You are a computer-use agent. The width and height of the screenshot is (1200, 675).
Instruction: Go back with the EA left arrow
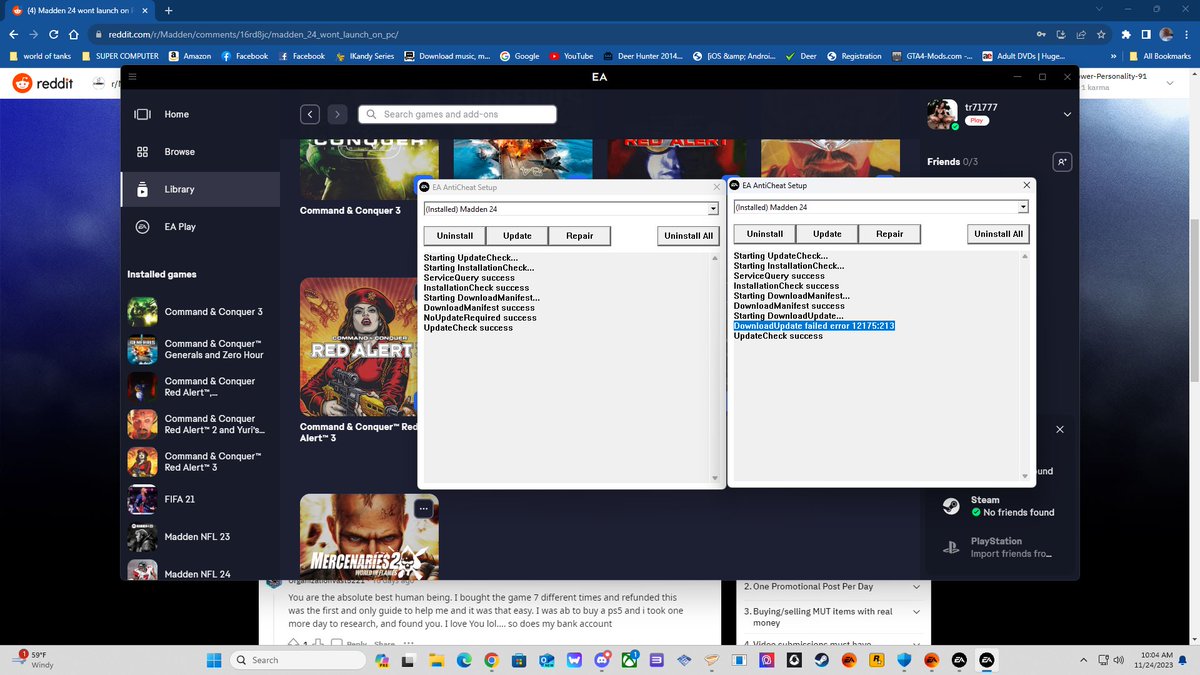[311, 114]
